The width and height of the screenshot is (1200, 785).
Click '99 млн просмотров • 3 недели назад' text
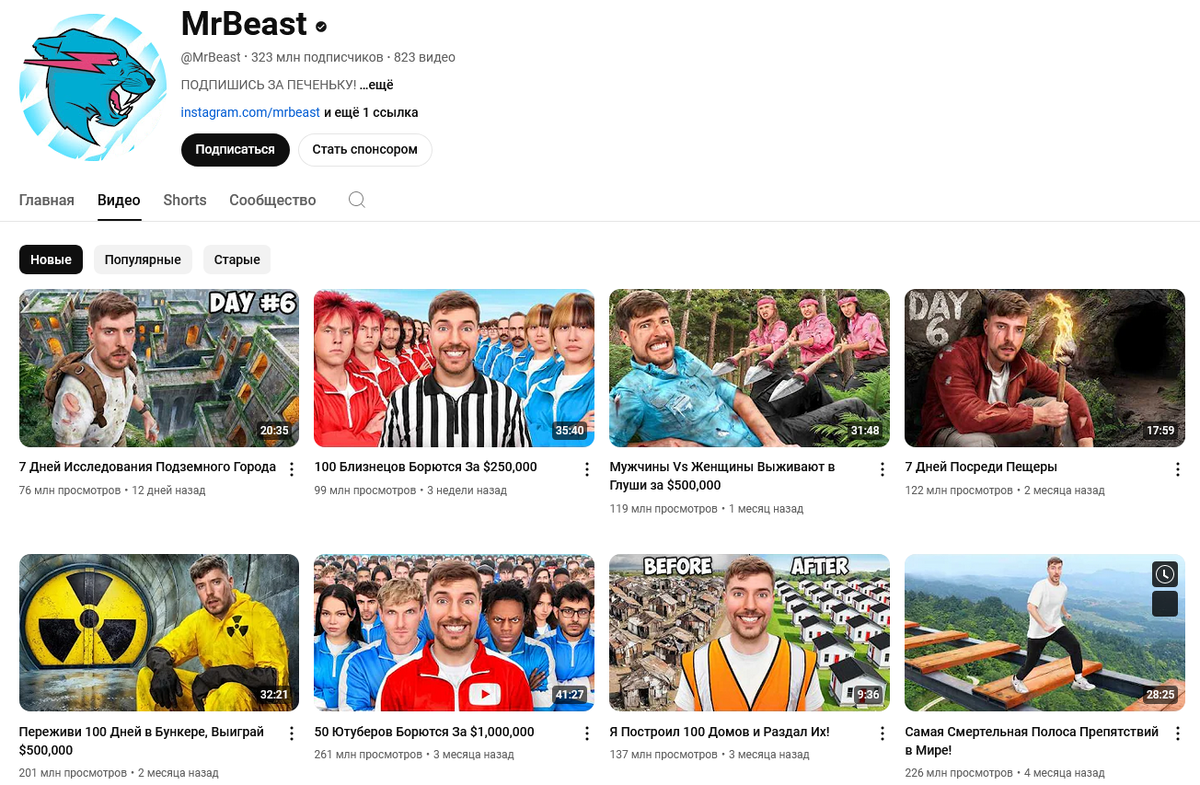[410, 491]
